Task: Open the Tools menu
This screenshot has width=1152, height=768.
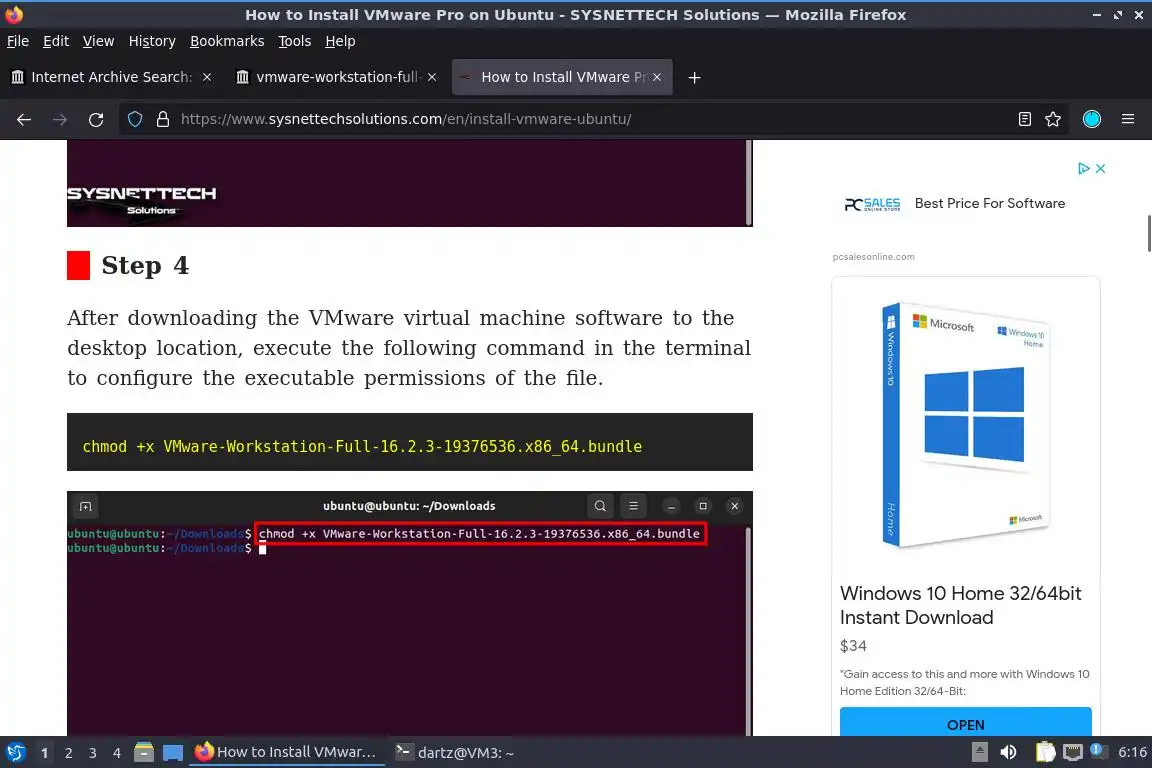Action: click(x=295, y=41)
